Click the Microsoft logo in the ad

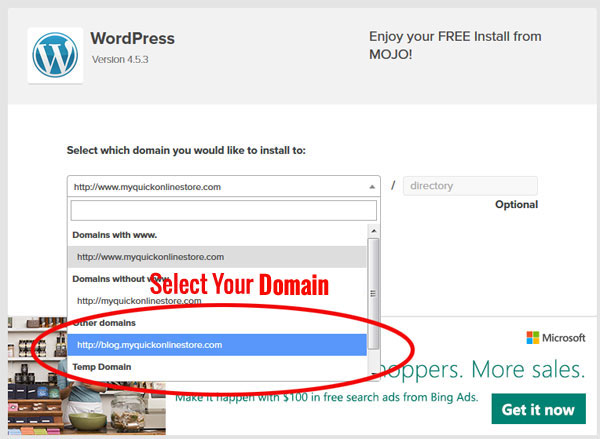(x=556, y=338)
